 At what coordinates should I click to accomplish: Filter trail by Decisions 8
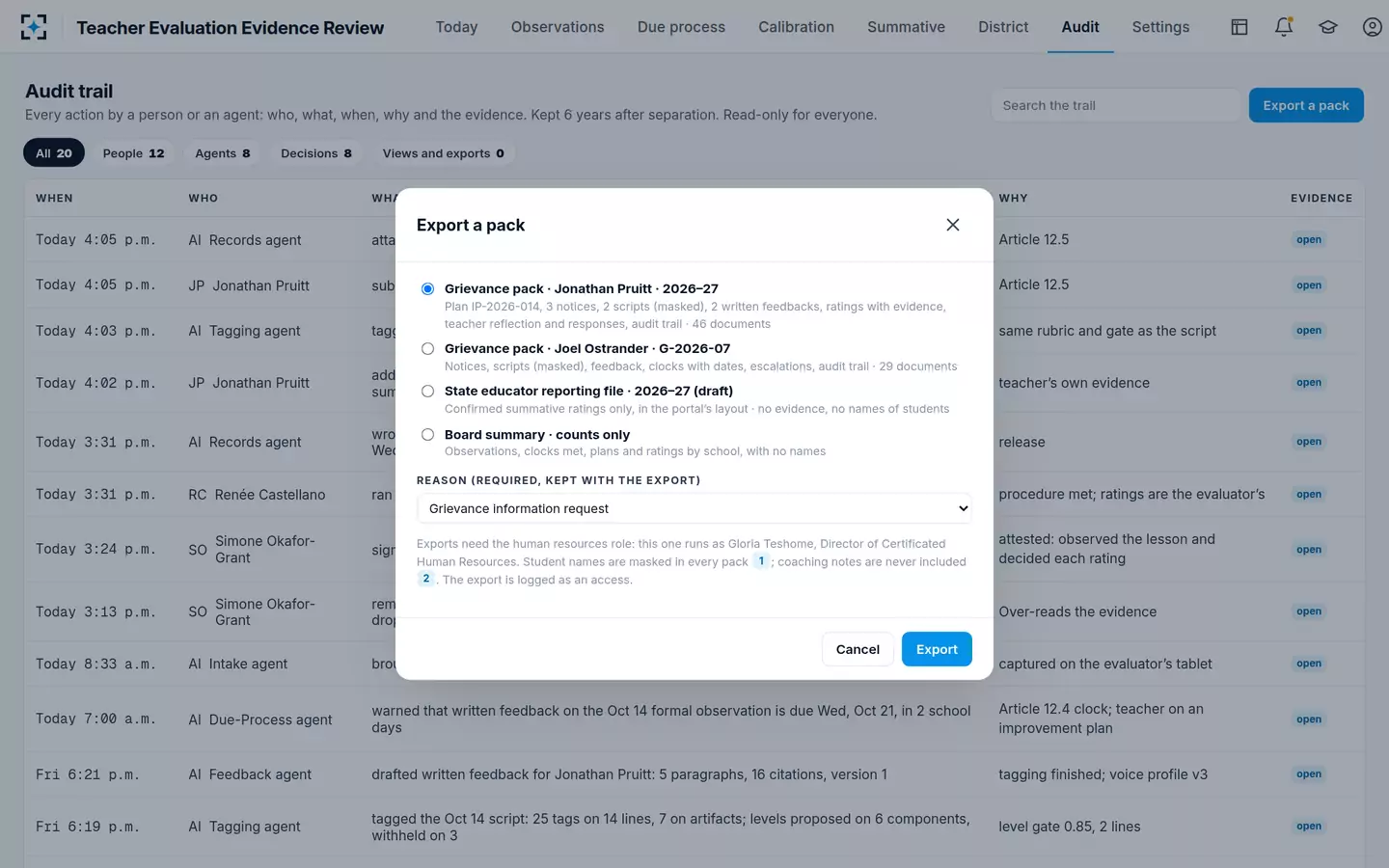coord(316,153)
